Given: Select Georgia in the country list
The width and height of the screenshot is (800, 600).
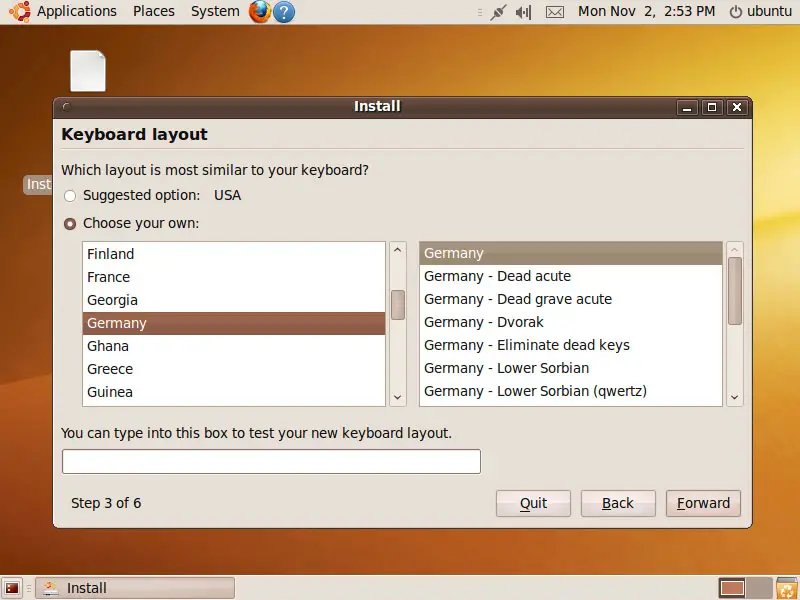Looking at the screenshot, I should pyautogui.click(x=234, y=300).
